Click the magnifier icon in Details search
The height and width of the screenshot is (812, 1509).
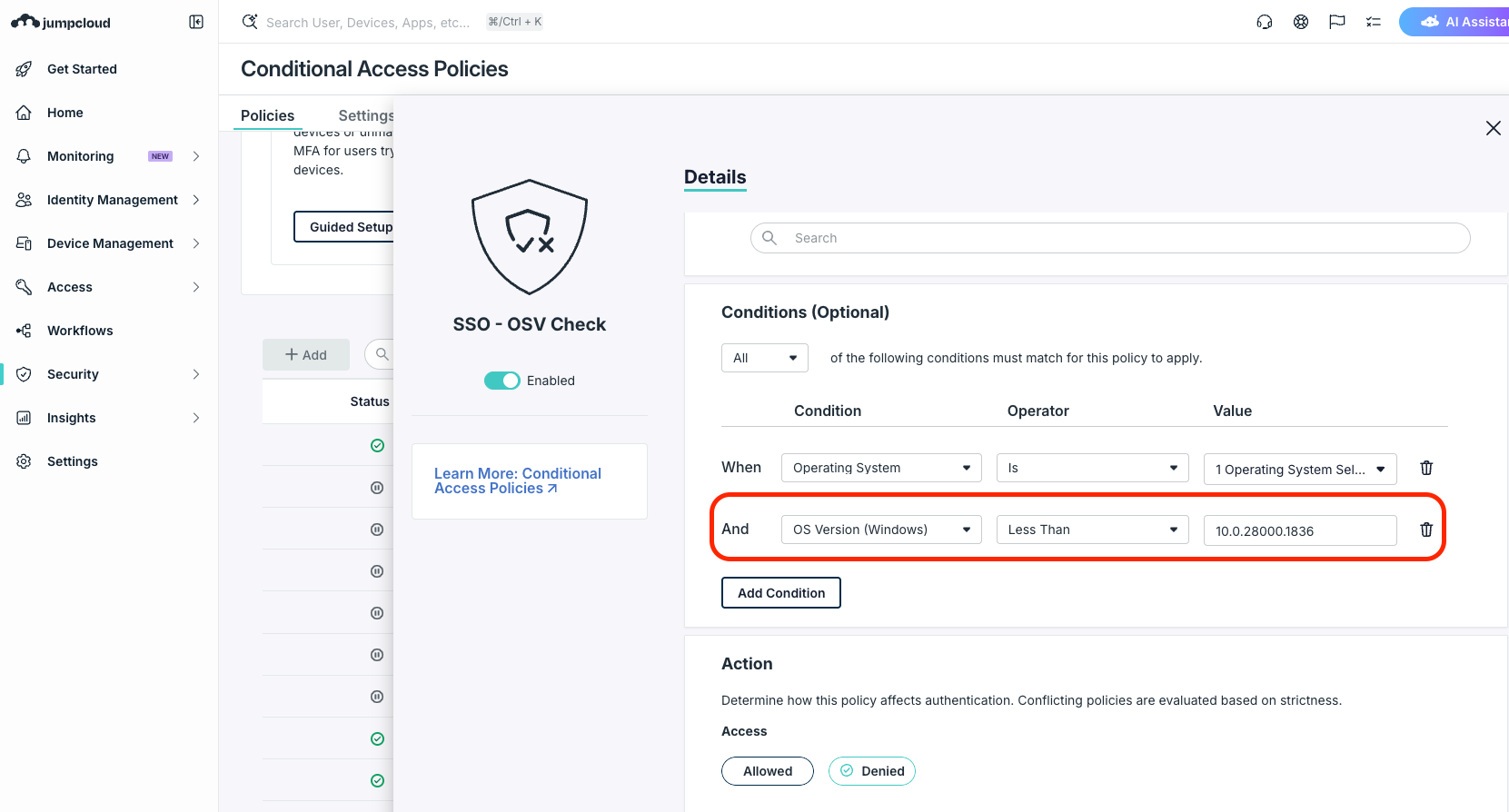[769, 238]
